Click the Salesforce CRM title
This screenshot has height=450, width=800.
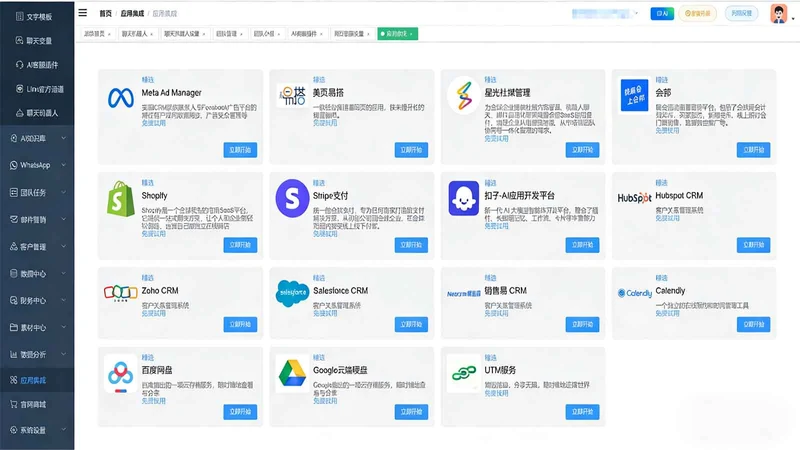point(340,290)
